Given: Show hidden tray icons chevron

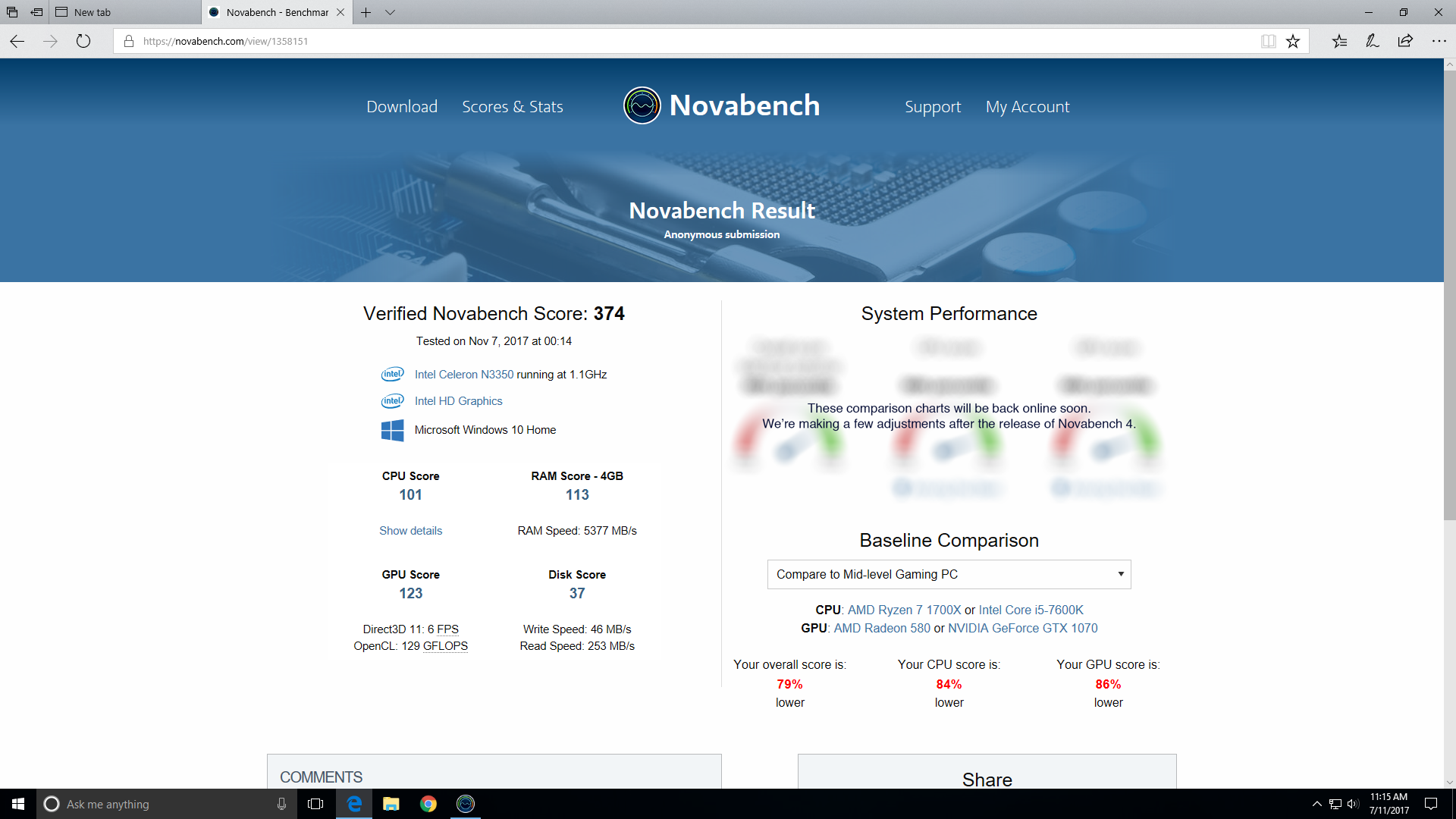Looking at the screenshot, I should click(x=1316, y=804).
